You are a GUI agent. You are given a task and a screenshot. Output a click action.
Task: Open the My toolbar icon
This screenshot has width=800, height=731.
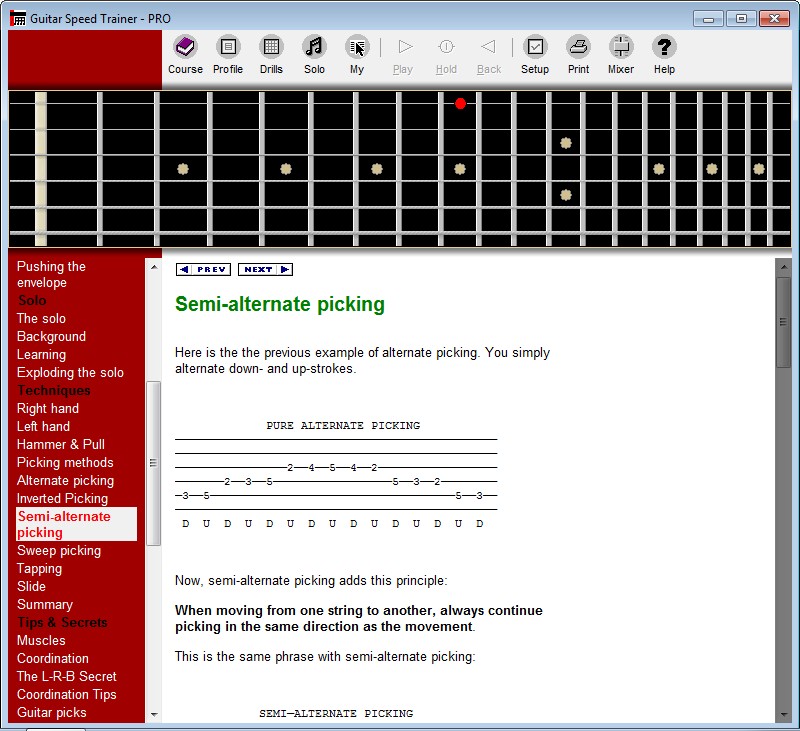(x=357, y=47)
